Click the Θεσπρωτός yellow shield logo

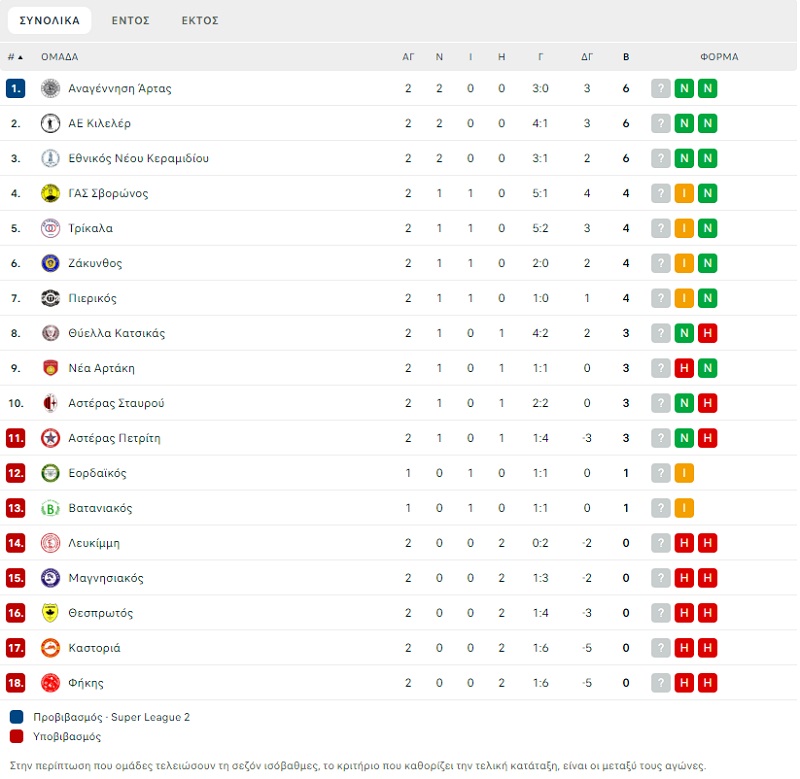(50, 613)
